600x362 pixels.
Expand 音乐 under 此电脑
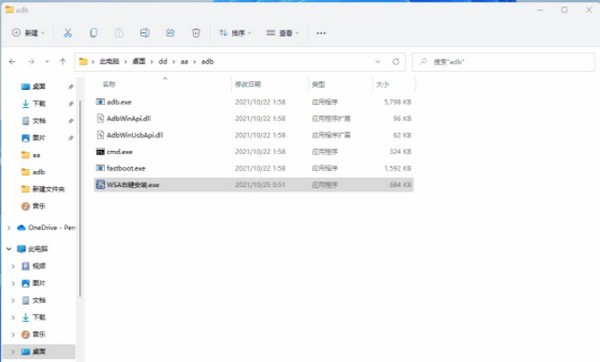[13, 334]
